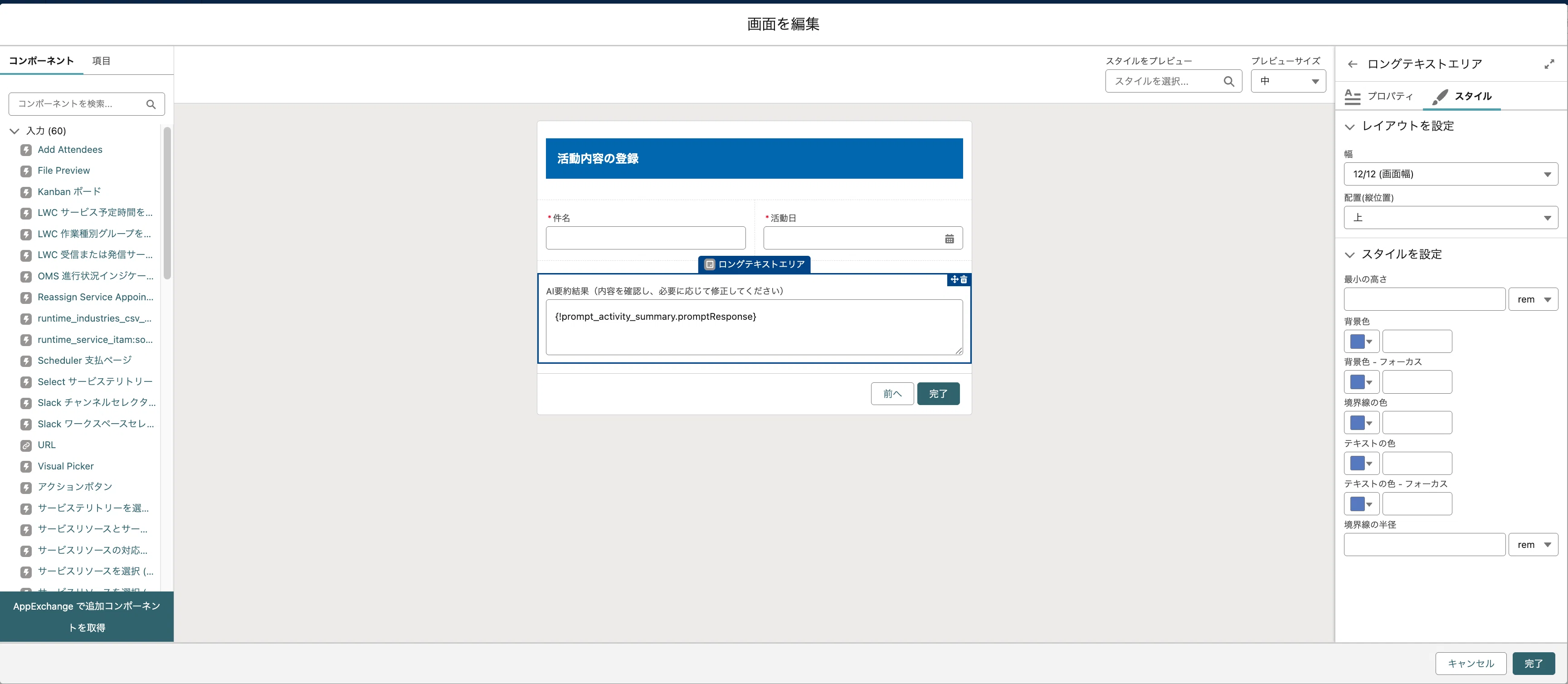
Task: Expand the properties panel with the expand icon
Action: click(1549, 64)
